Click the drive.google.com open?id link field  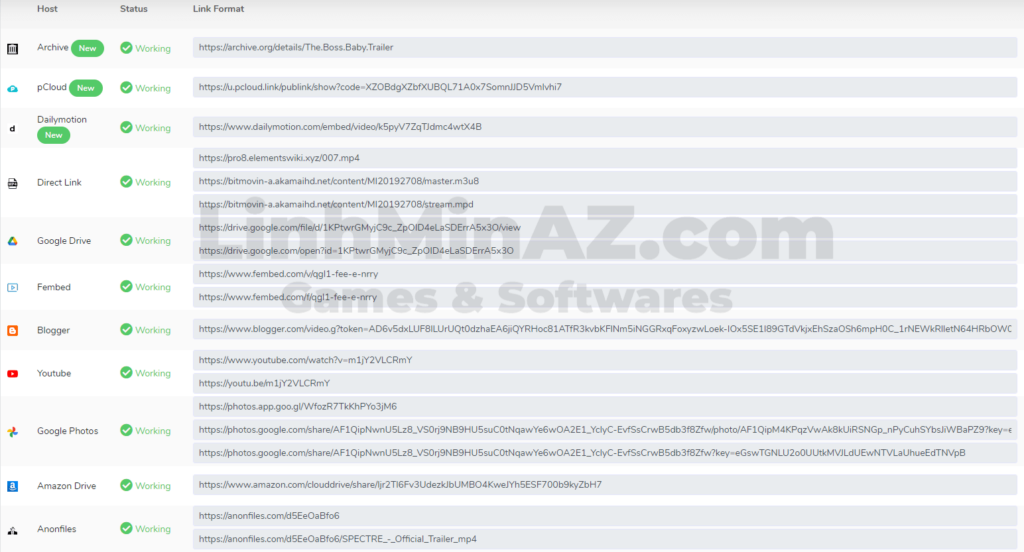(605, 251)
